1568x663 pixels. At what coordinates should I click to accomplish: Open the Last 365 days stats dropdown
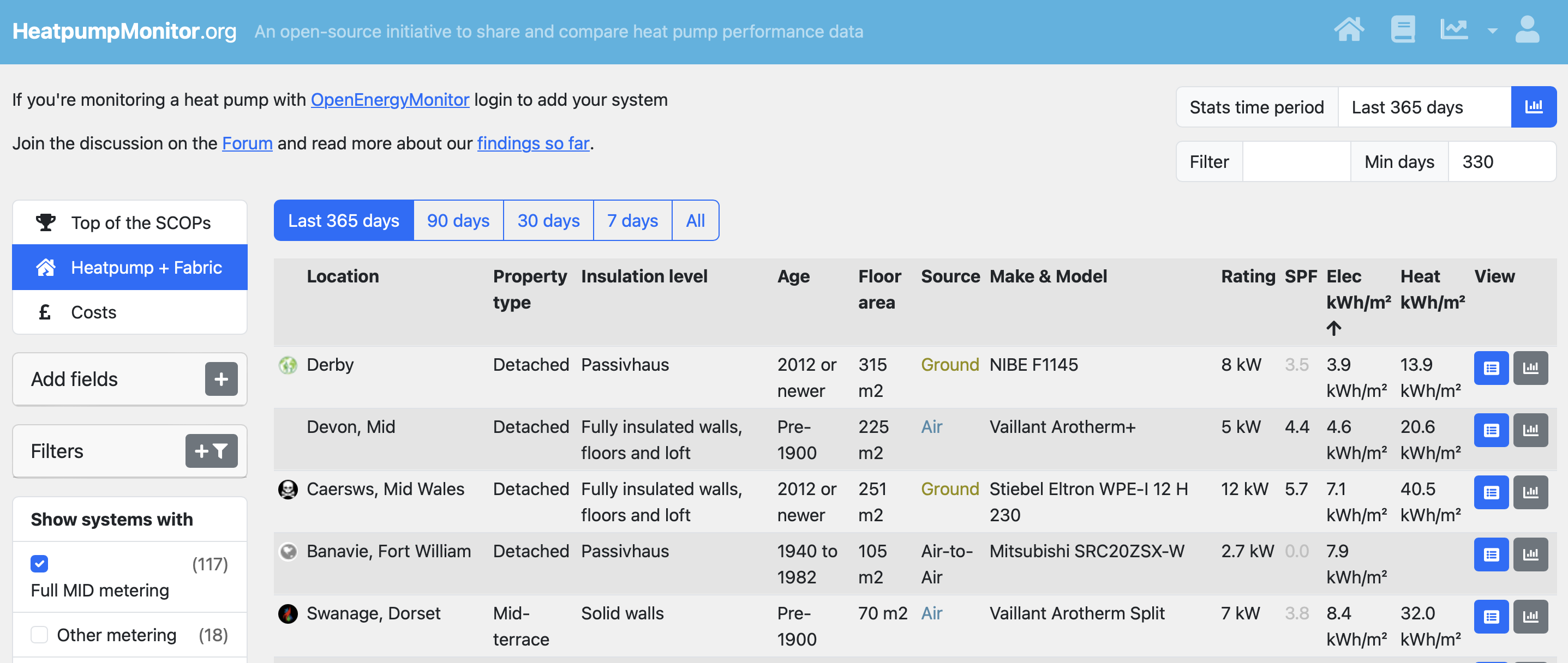pos(1425,107)
